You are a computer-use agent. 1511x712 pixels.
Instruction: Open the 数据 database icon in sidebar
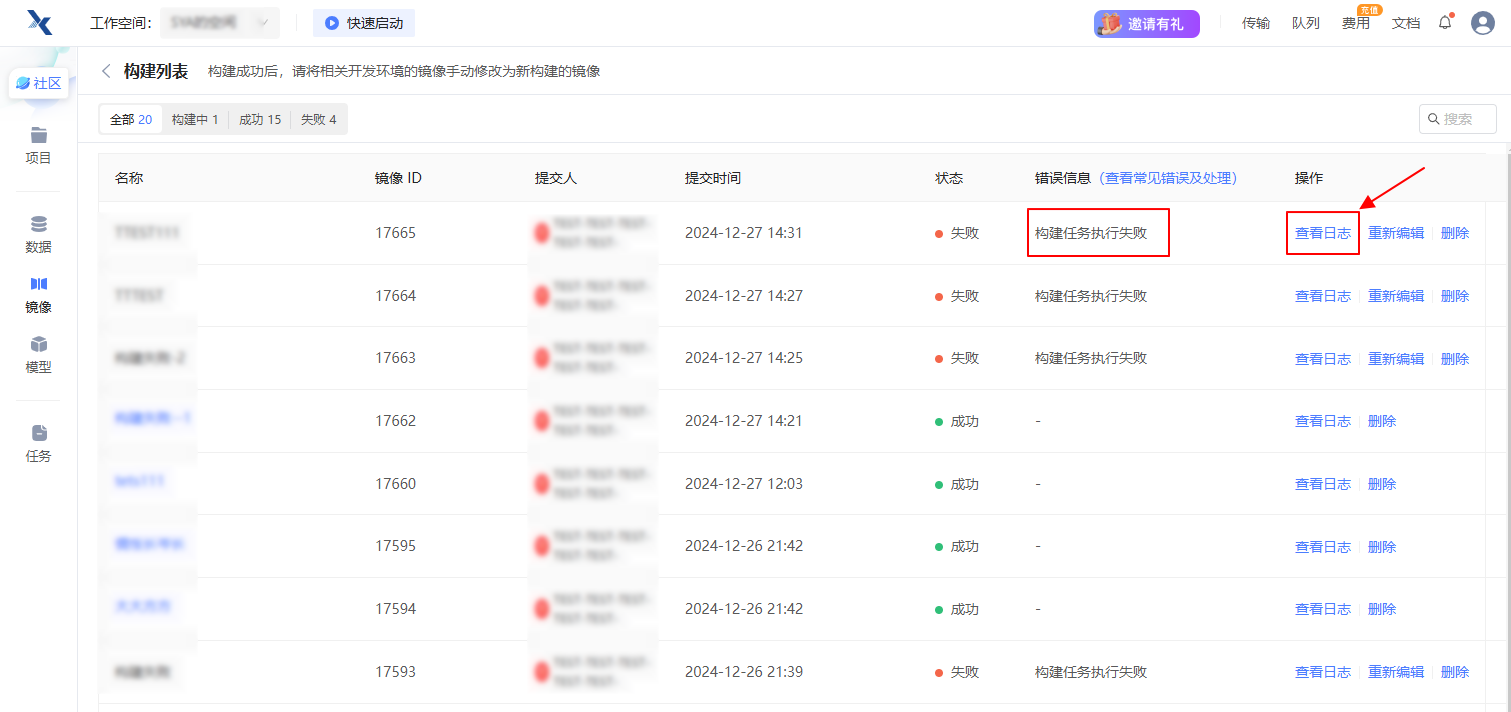pyautogui.click(x=38, y=224)
